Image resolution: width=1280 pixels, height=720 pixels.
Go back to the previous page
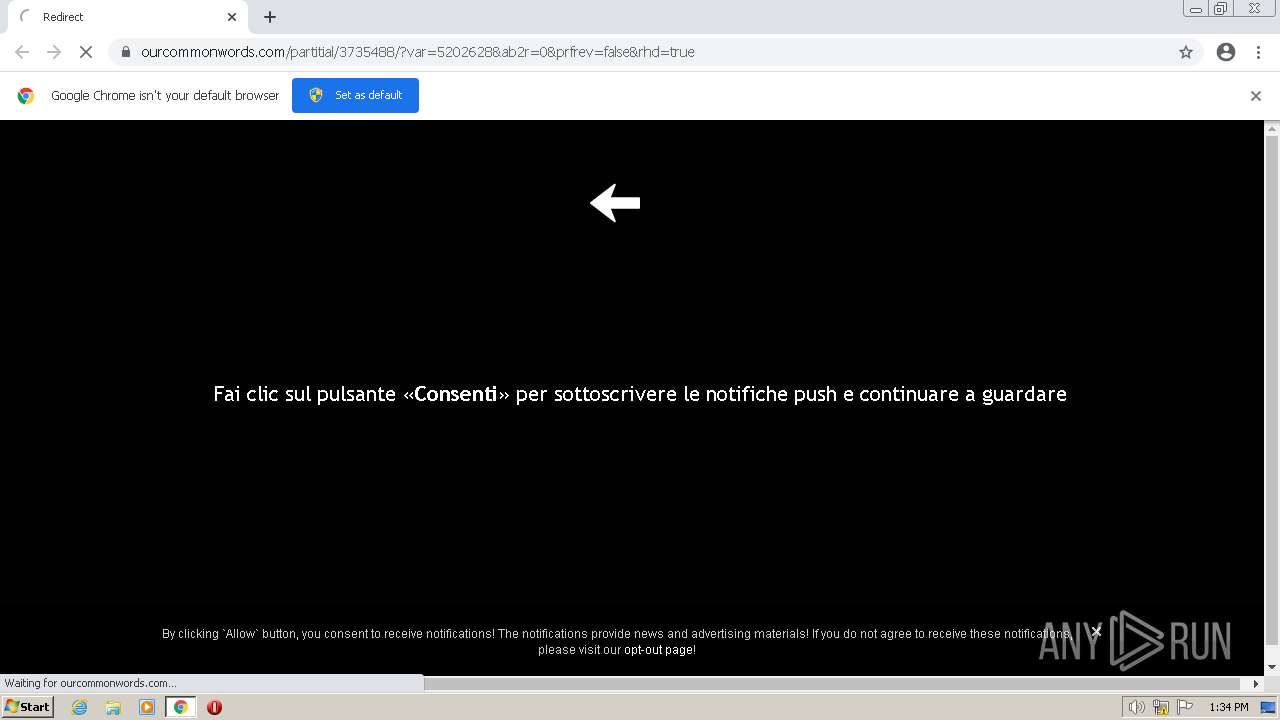(x=22, y=52)
